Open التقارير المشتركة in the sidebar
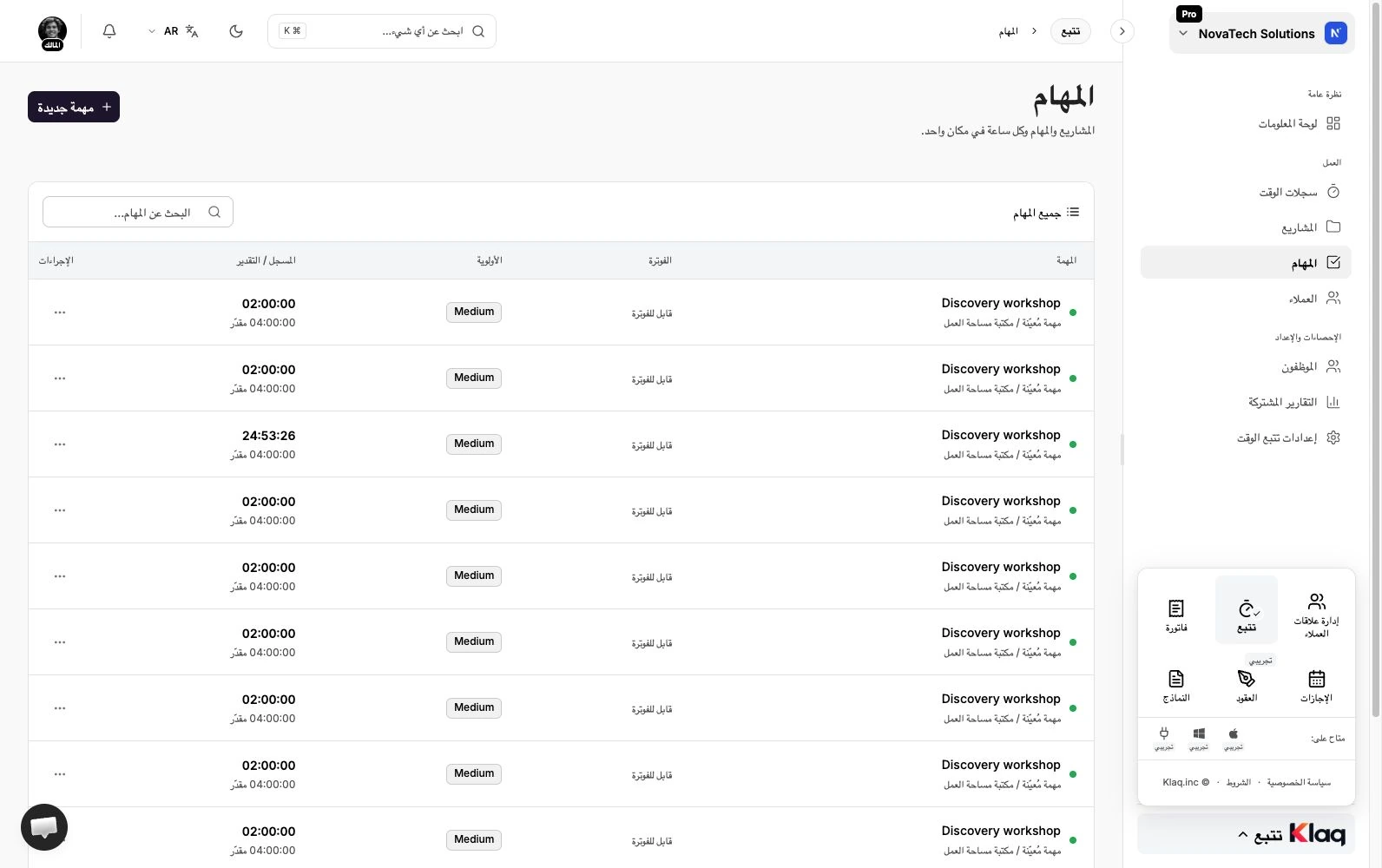 [1247, 402]
